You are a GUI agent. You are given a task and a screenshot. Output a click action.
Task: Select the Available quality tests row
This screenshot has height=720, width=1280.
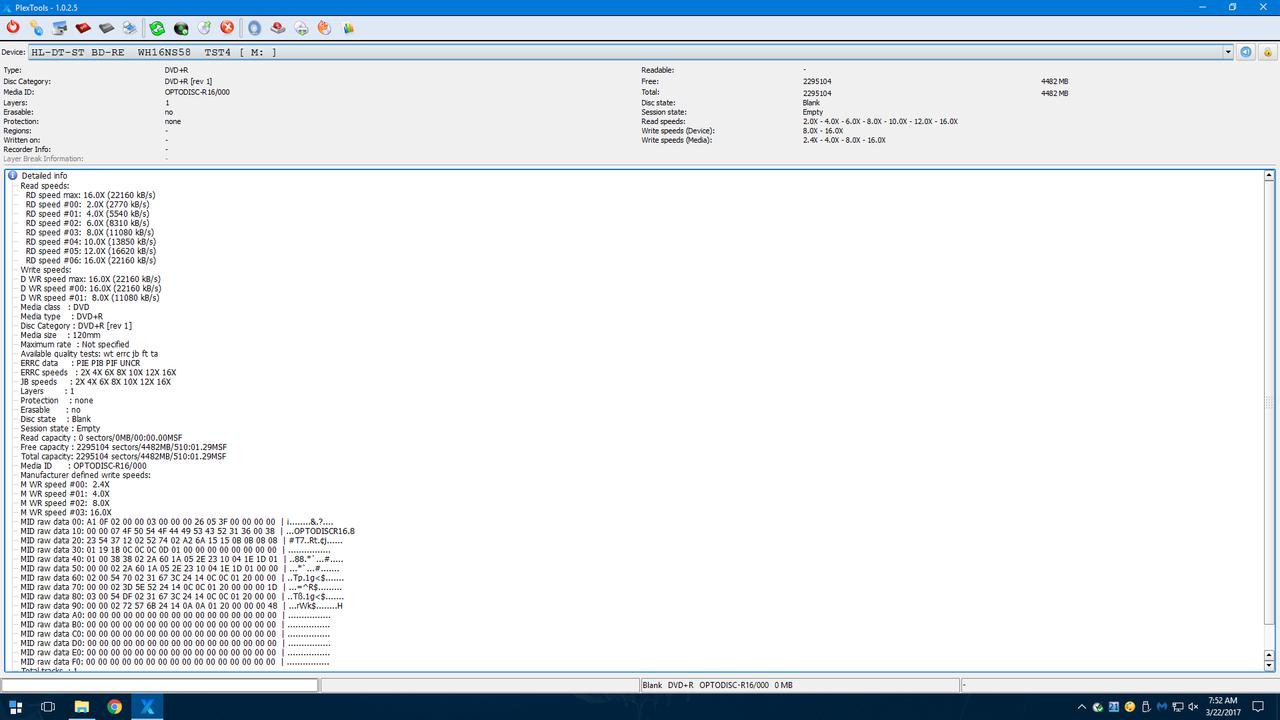click(x=89, y=354)
